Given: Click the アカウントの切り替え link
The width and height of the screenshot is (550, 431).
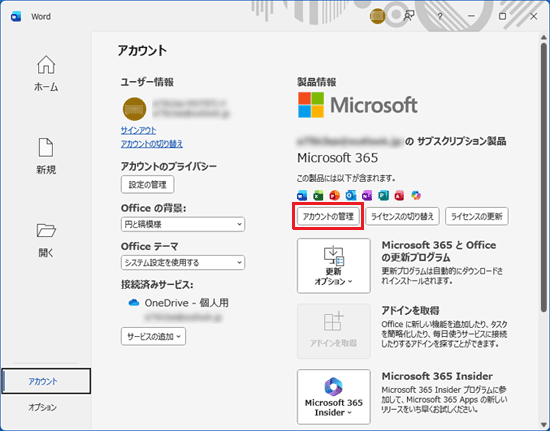Looking at the screenshot, I should pos(152,144).
